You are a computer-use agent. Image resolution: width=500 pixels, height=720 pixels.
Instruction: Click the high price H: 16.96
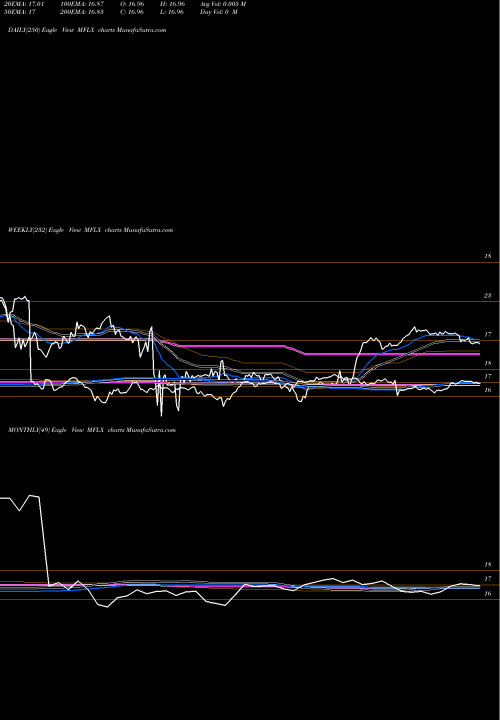(x=172, y=4)
